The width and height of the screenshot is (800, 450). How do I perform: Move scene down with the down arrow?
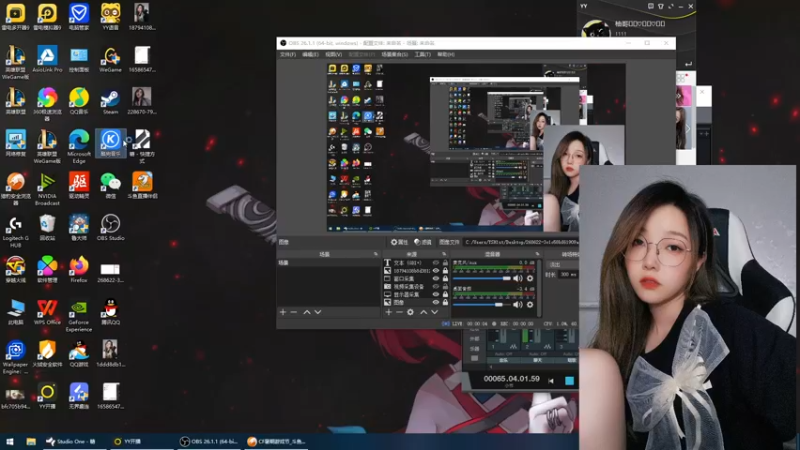(318, 312)
